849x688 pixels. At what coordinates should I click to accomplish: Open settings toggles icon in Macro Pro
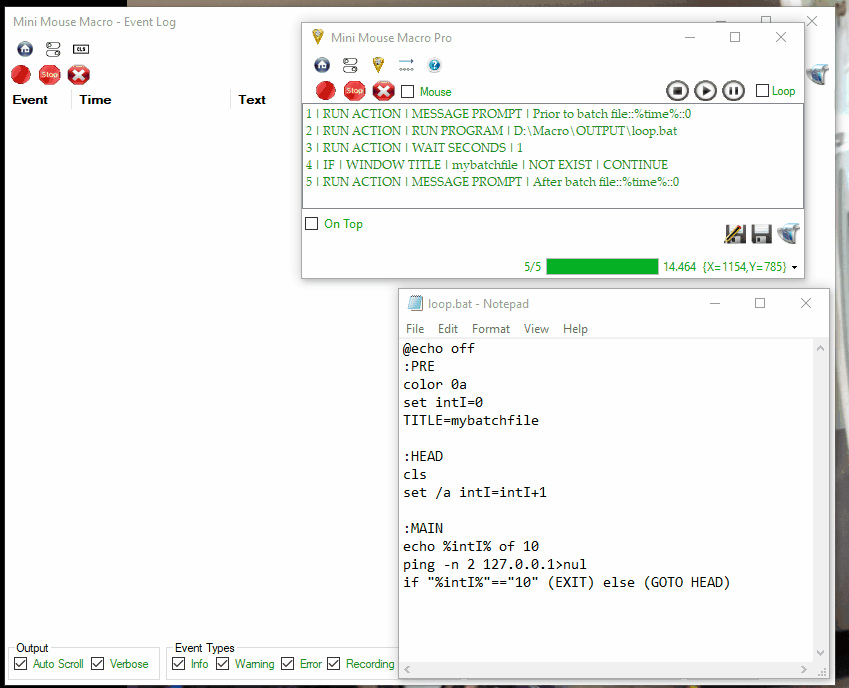pyautogui.click(x=350, y=65)
